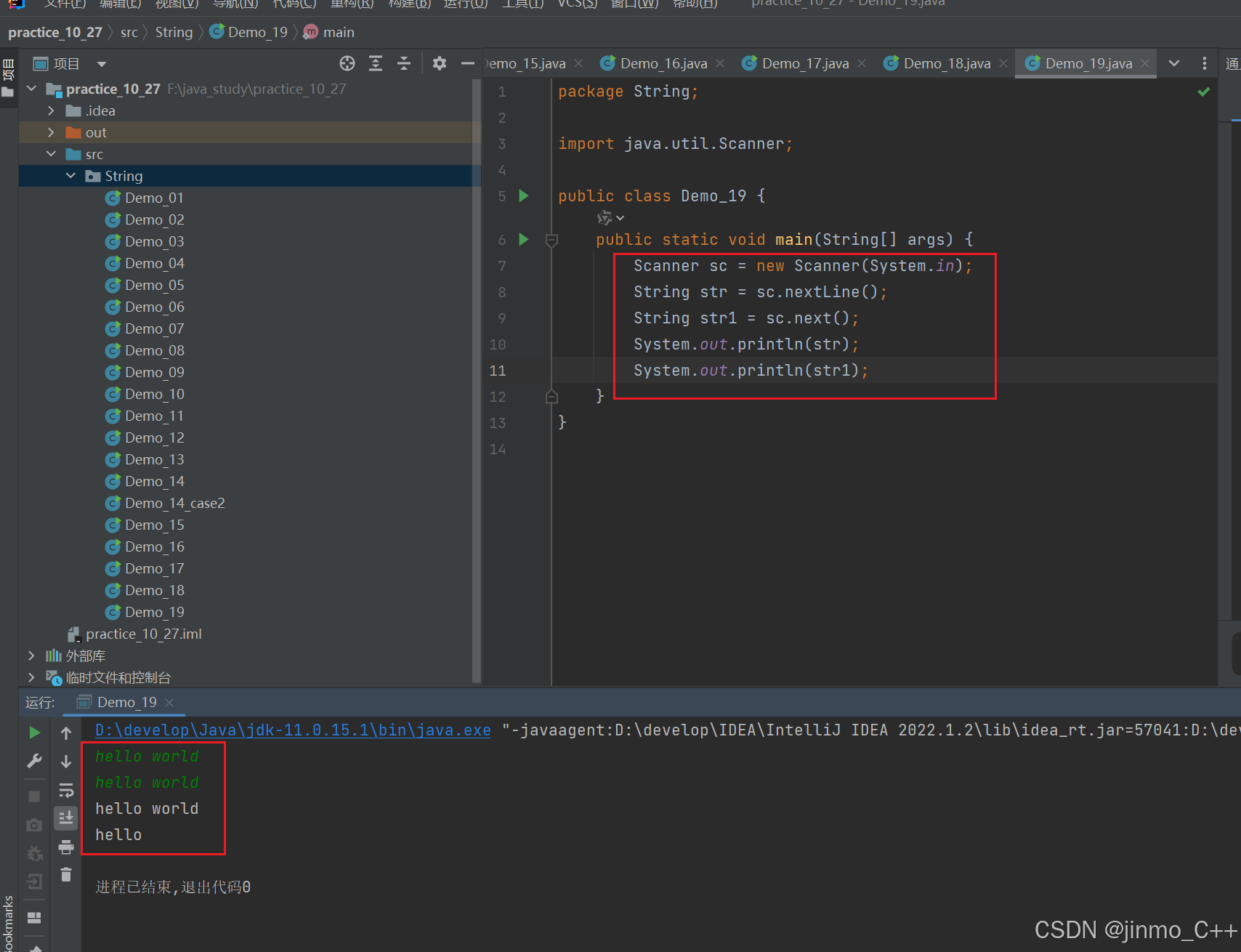Open notifications tool window at right edge
This screenshot has width=1241, height=952.
pos(1232,63)
